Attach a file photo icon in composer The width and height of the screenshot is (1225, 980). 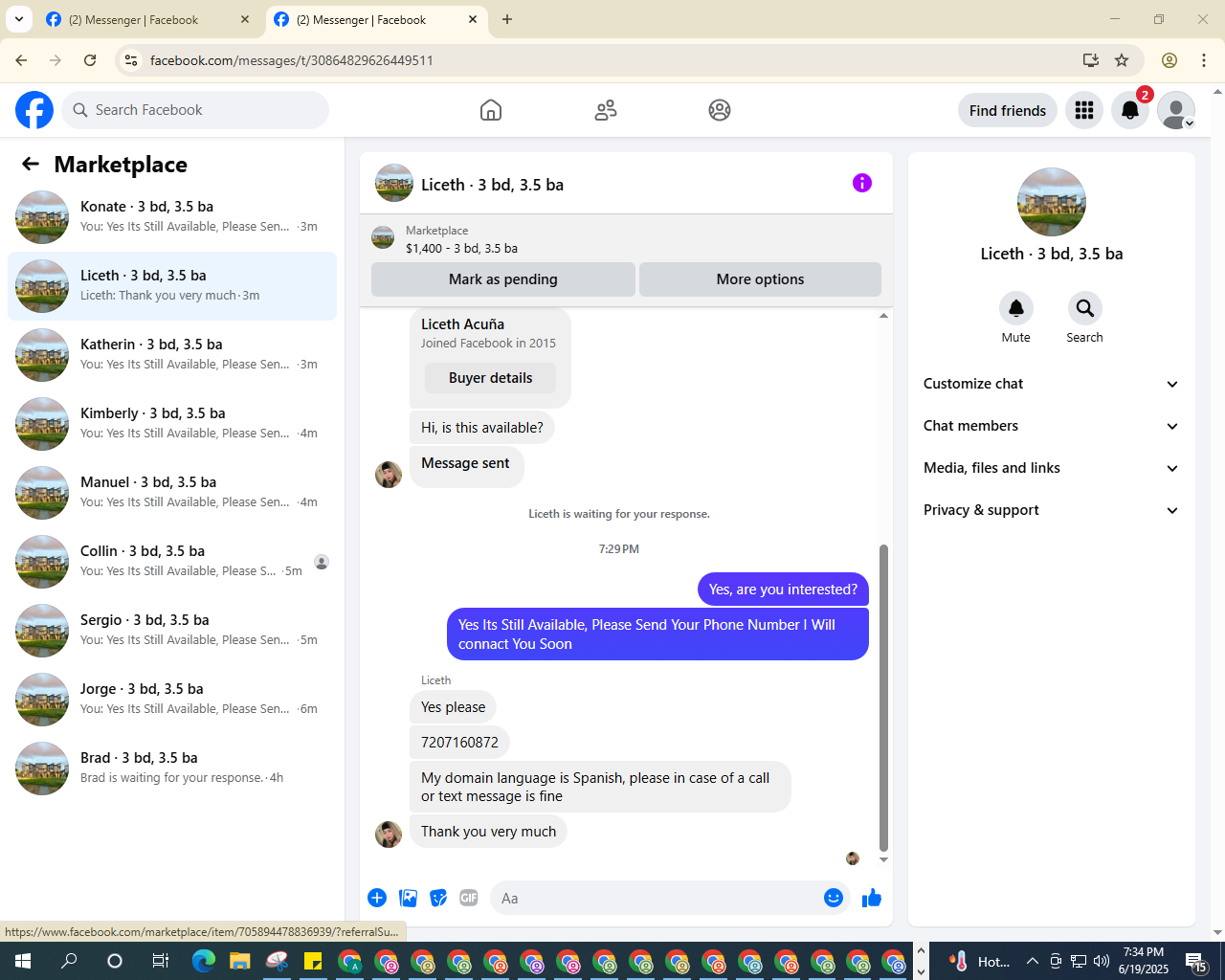tap(409, 898)
